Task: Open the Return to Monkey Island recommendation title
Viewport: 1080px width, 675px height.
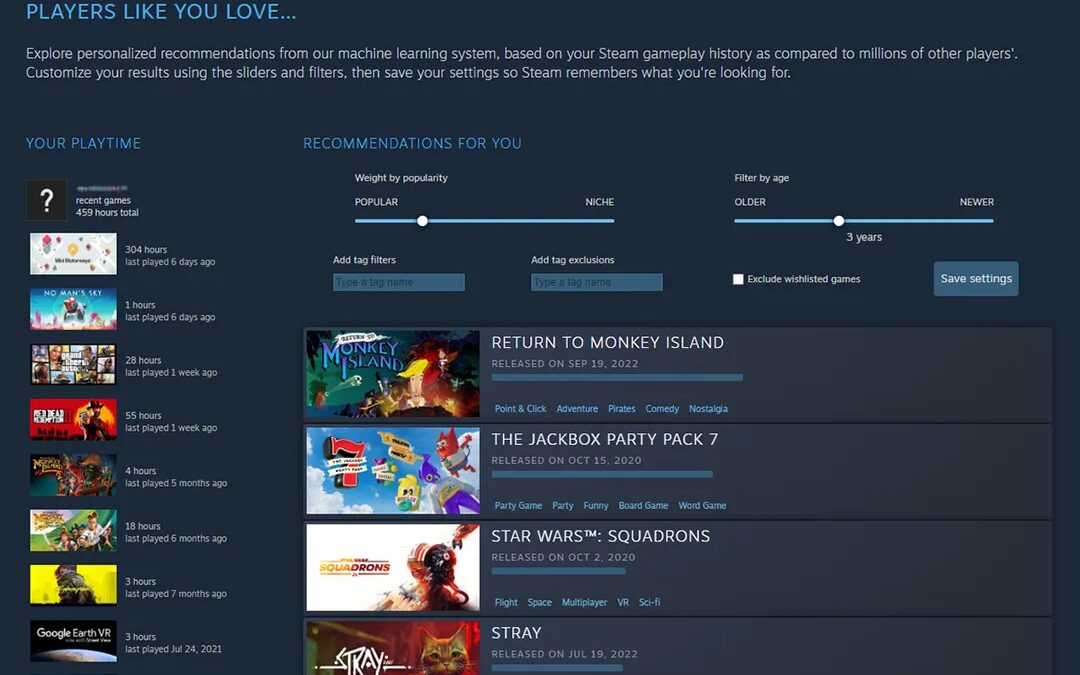Action: 607,343
